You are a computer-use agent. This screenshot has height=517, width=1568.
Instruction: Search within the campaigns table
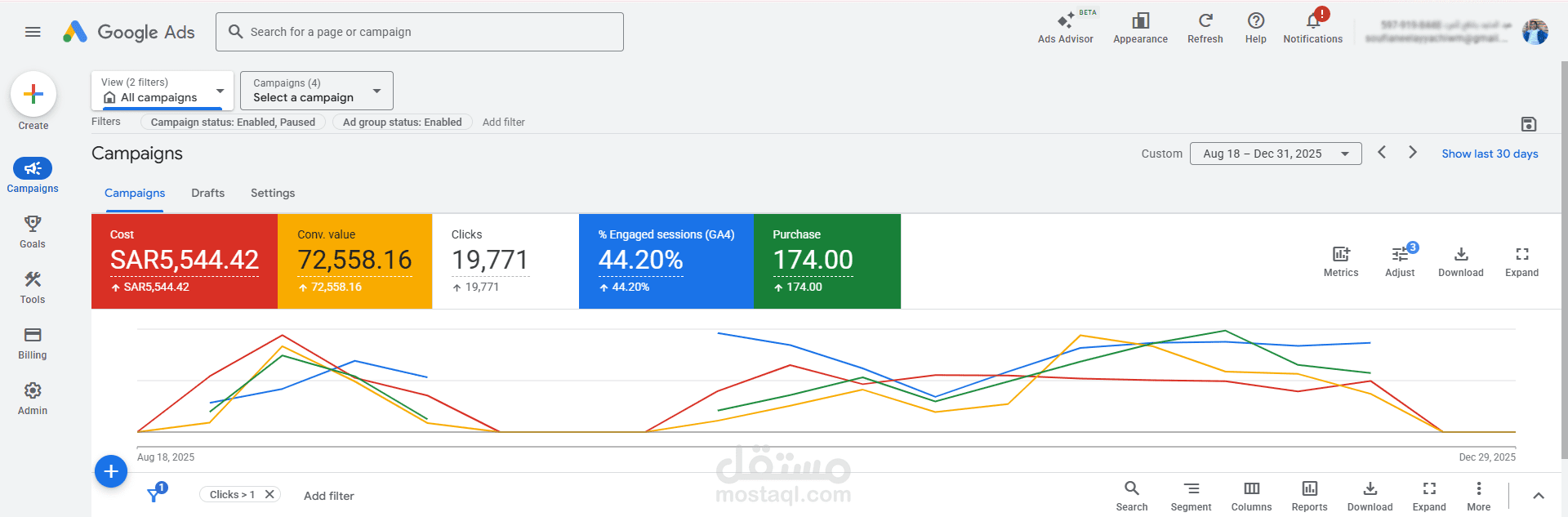(x=1132, y=496)
